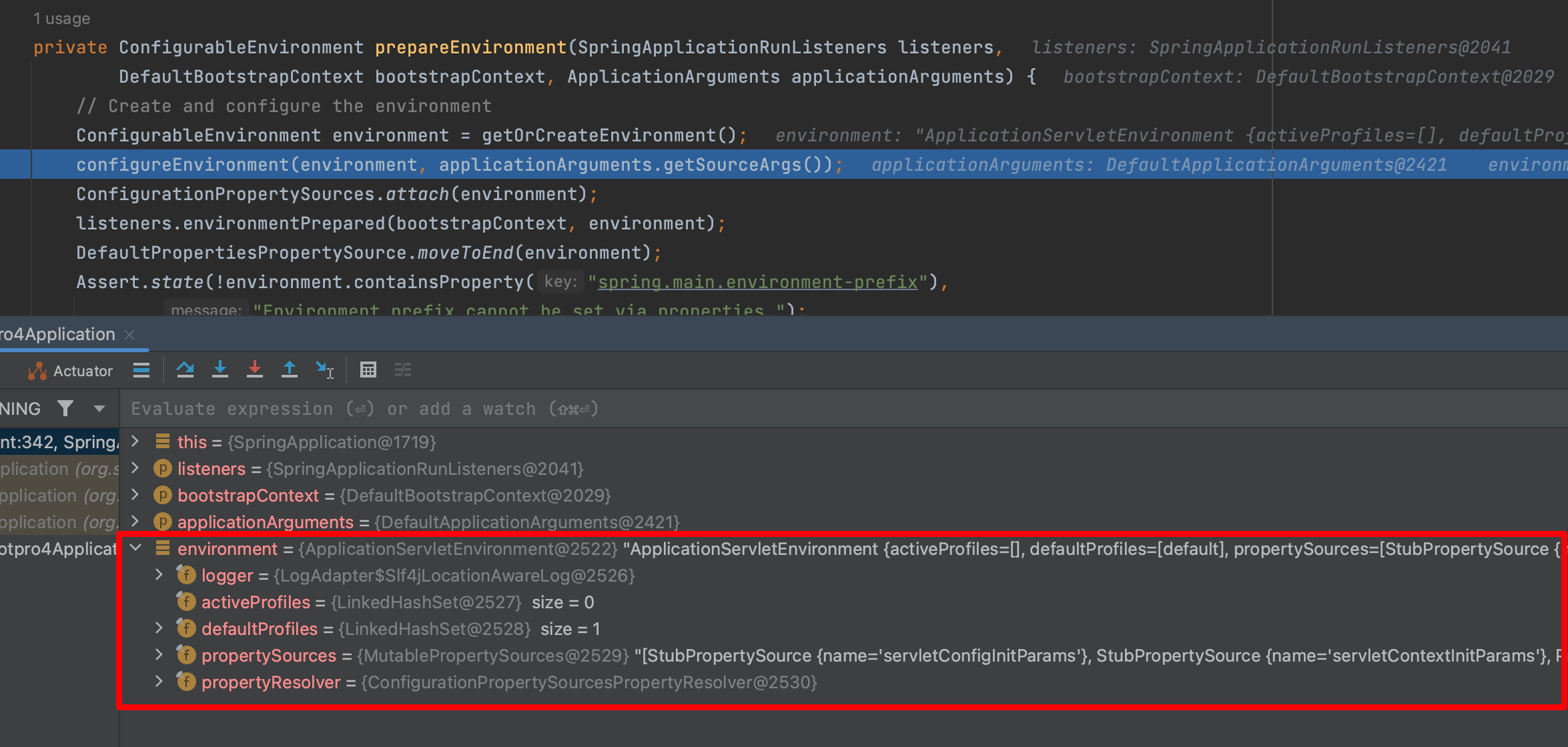The height and width of the screenshot is (747, 1568).
Task: Click the Step Over debug icon
Action: pyautogui.click(x=185, y=369)
